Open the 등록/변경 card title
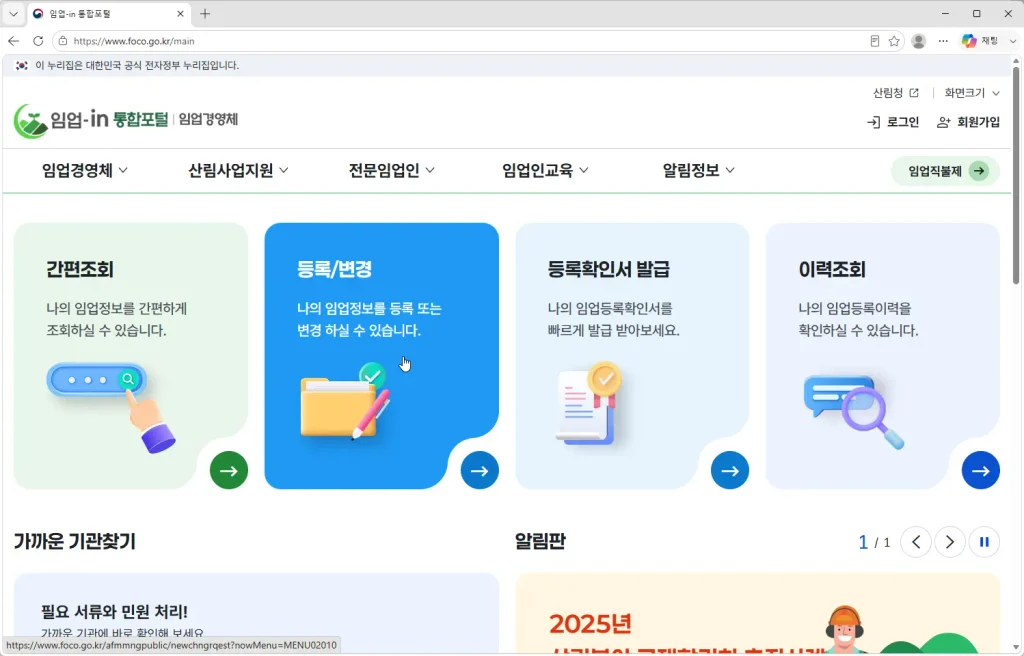Viewport: 1024px width, 656px height. point(334,269)
